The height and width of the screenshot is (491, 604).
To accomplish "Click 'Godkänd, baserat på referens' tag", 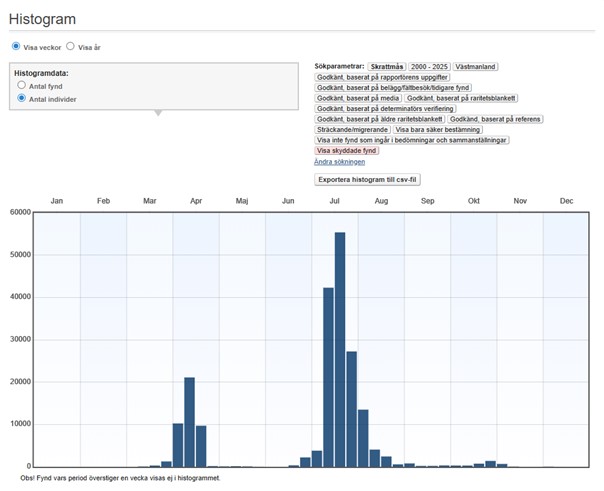I will (496, 119).
